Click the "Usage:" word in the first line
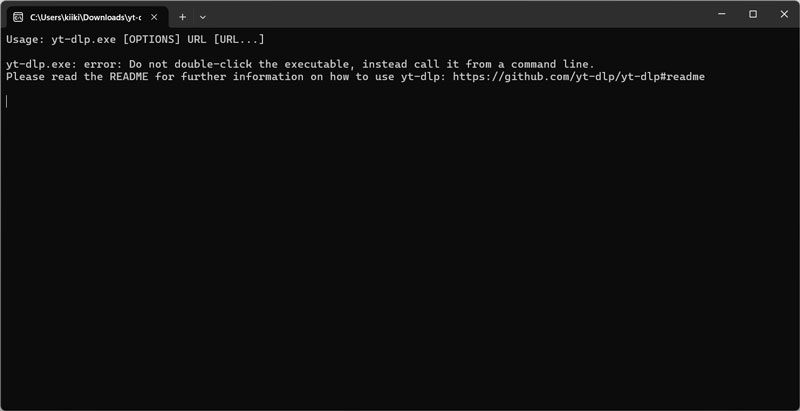The image size is (800, 411). click(25, 39)
